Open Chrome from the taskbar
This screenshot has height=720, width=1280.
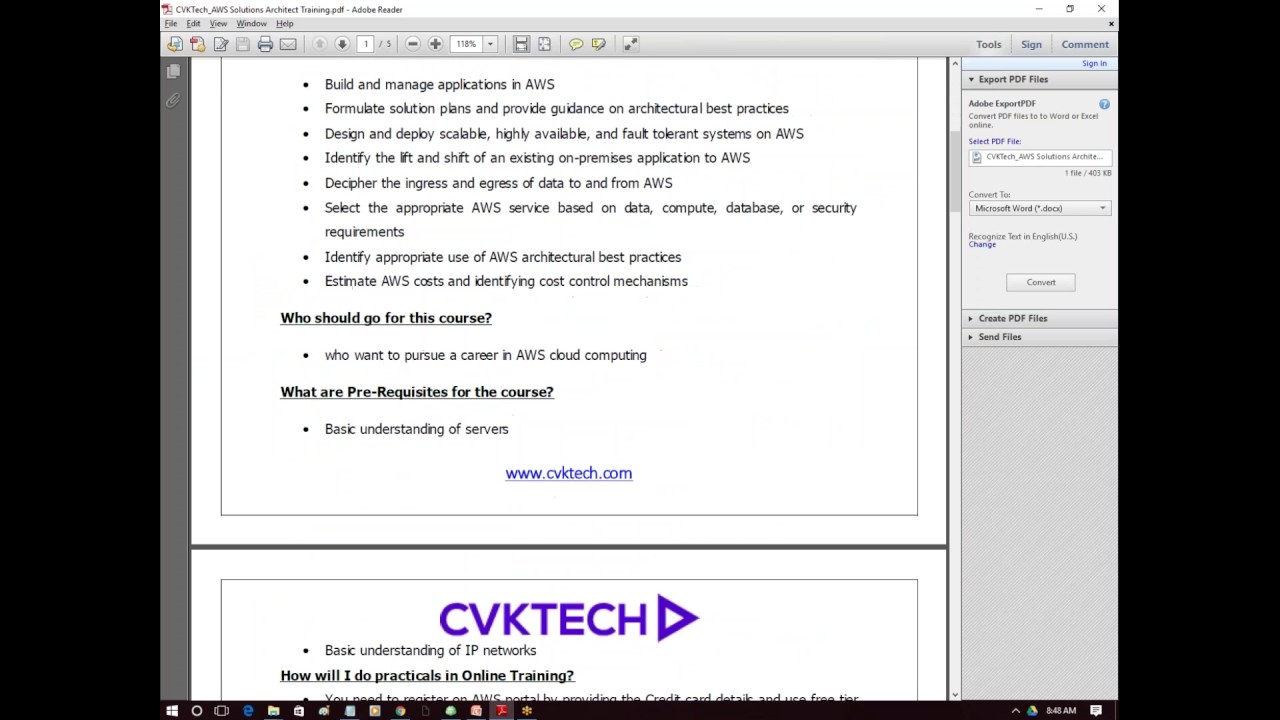tap(400, 711)
